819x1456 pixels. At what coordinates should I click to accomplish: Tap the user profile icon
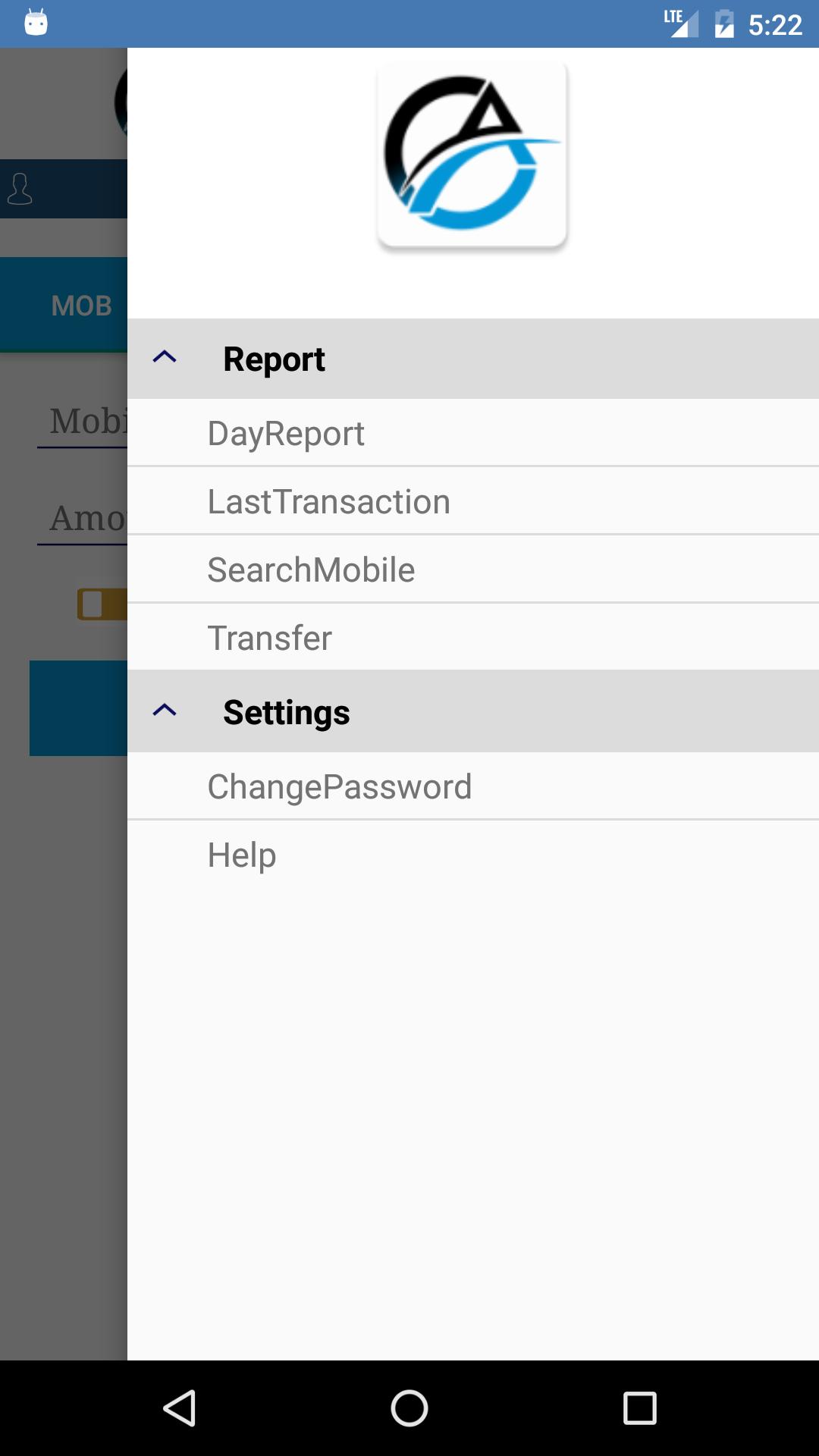point(20,189)
